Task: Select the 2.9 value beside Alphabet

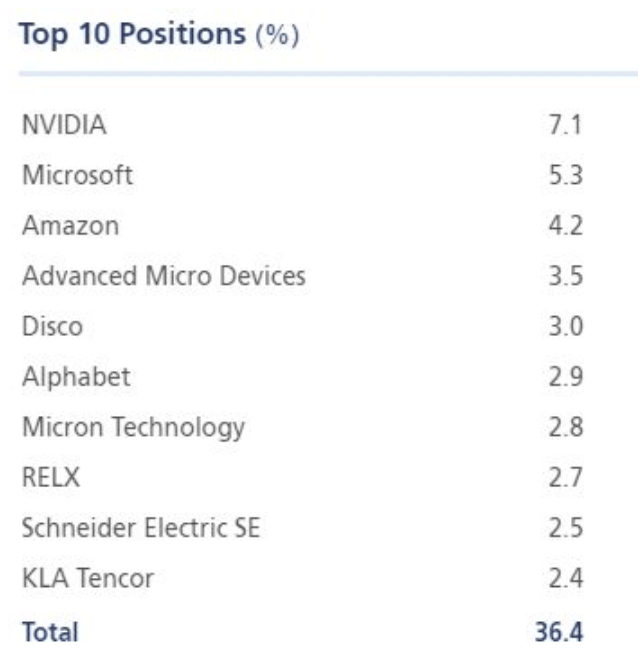Action: click(x=568, y=377)
